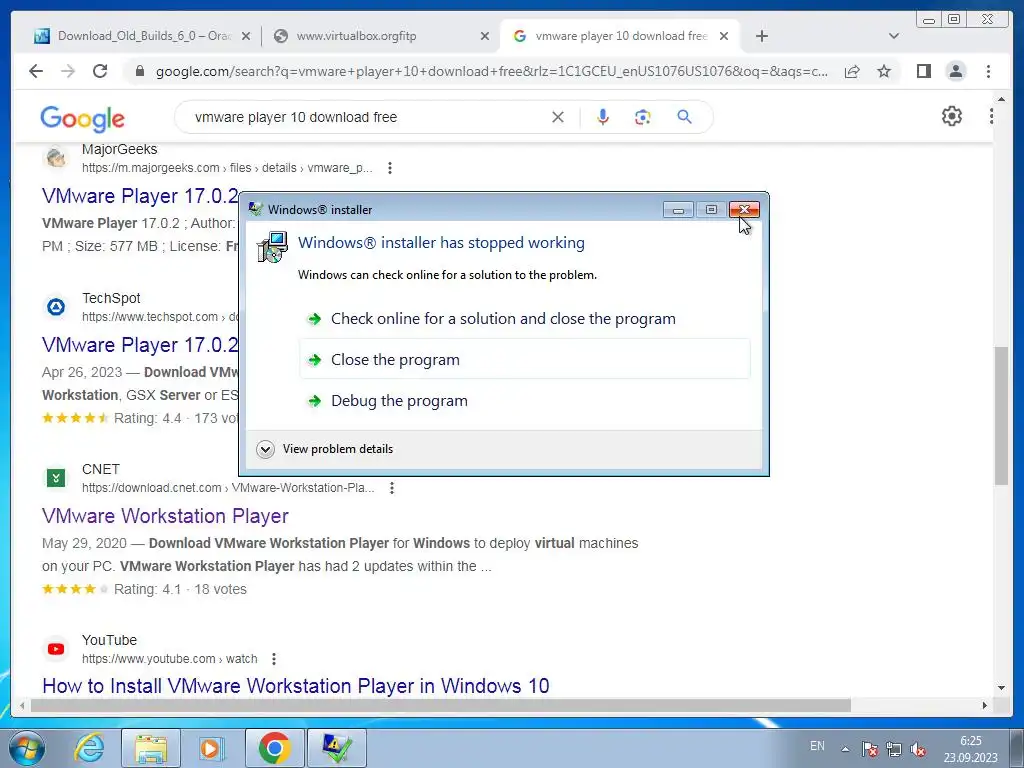This screenshot has width=1024, height=768.
Task: Click the taskbar clock showing 6:25
Action: 970,749
